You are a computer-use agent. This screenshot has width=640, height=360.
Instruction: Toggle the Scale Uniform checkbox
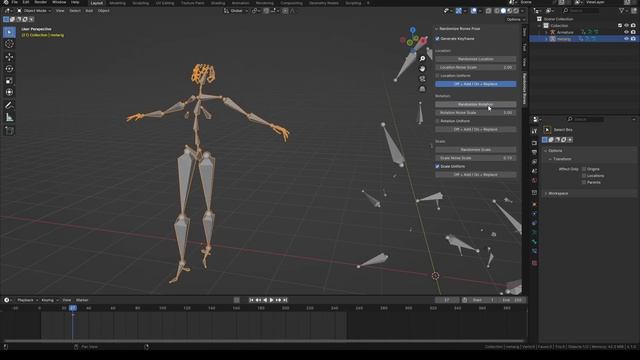pyautogui.click(x=437, y=167)
